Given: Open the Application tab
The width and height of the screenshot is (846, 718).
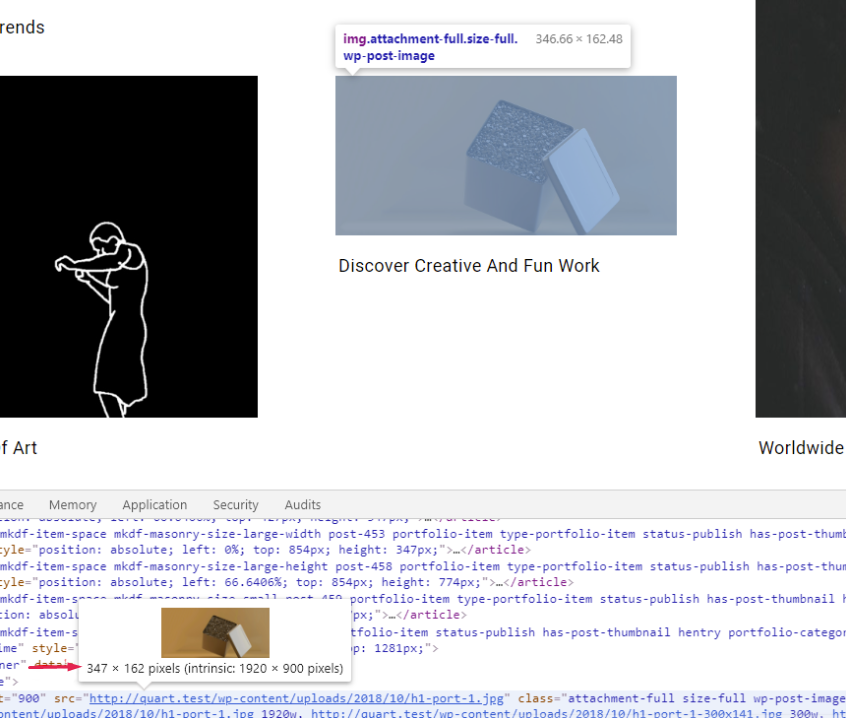Looking at the screenshot, I should 154,505.
